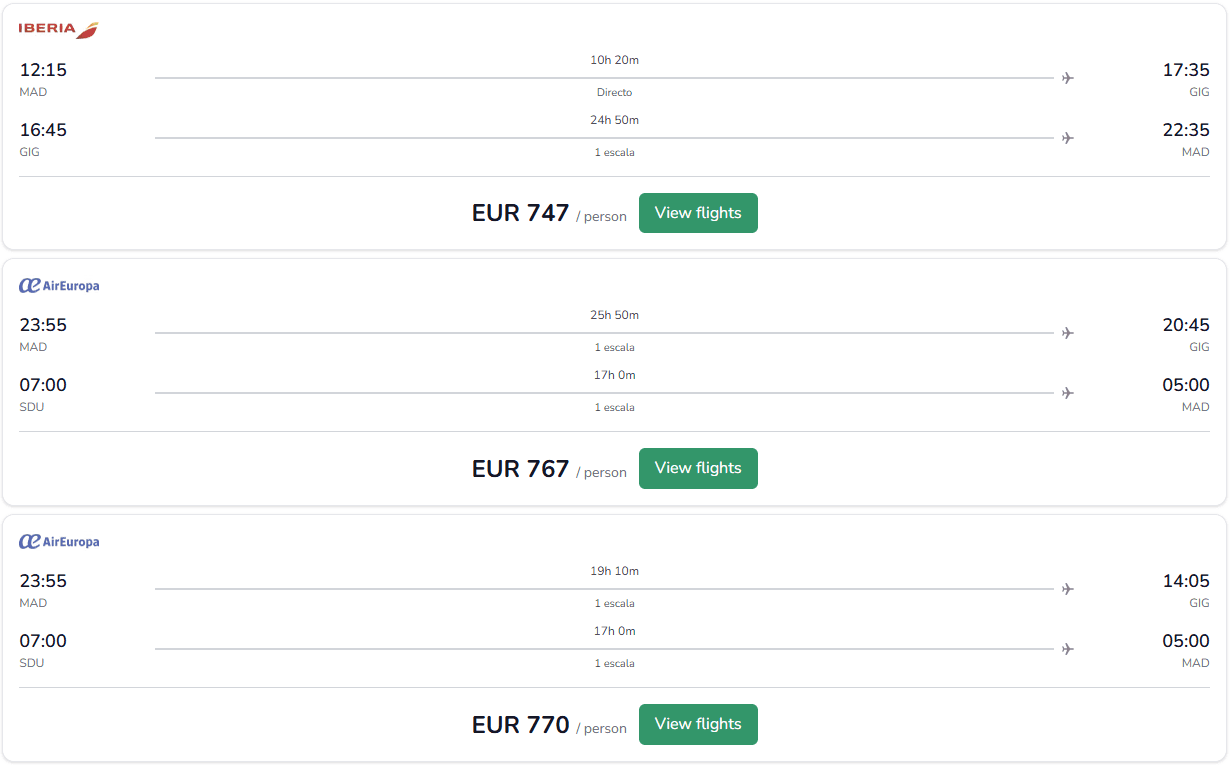Click the Air Europa logo on the middle card

[57, 285]
